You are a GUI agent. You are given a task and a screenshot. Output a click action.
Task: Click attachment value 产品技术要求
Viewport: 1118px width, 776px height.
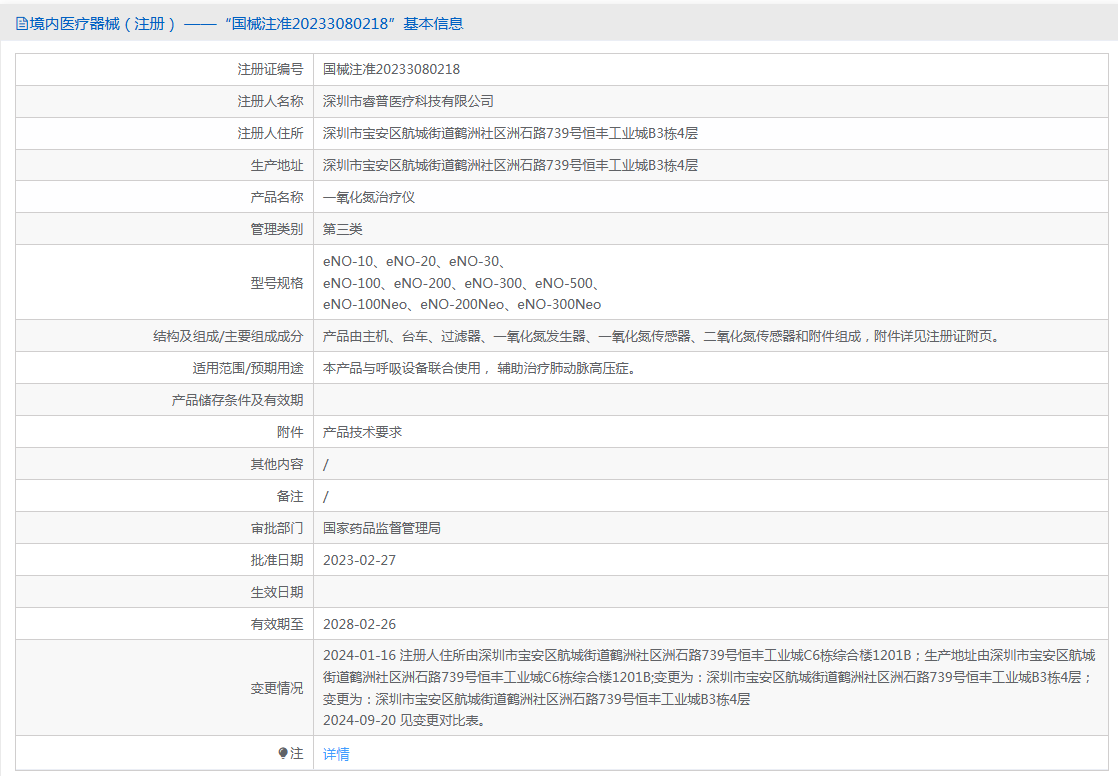[362, 432]
